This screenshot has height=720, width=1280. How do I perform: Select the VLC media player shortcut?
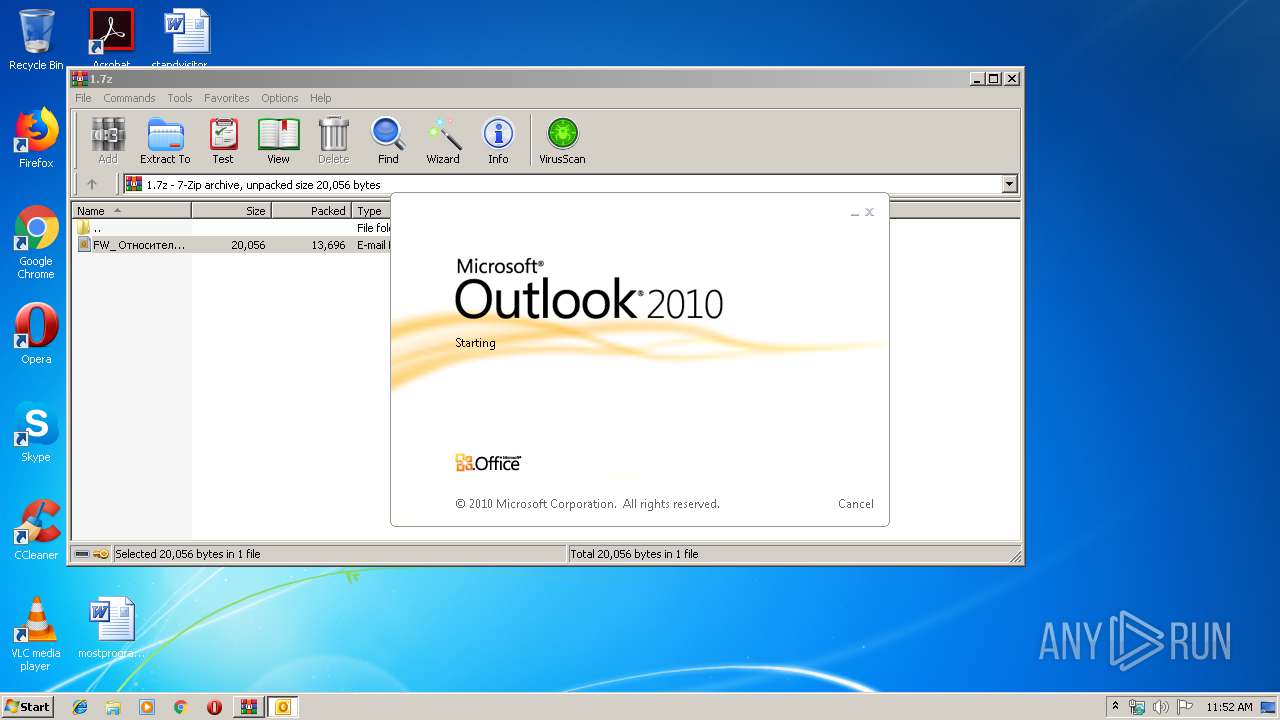[36, 634]
